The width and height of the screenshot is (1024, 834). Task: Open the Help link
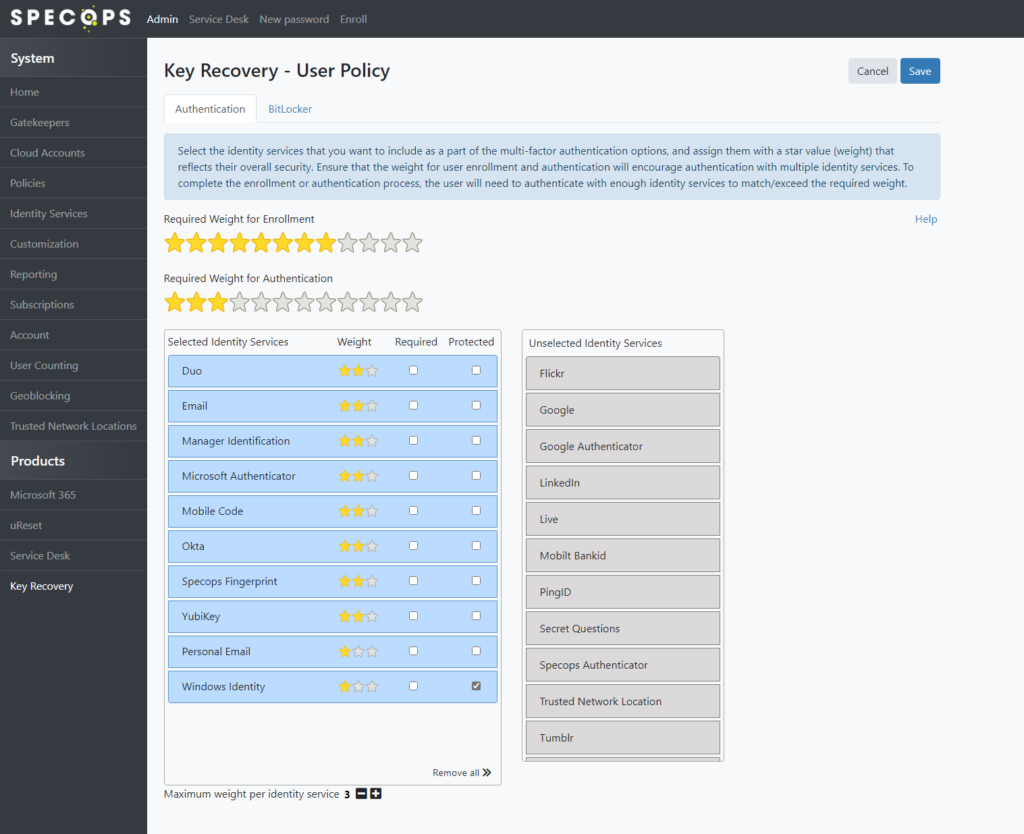point(925,219)
